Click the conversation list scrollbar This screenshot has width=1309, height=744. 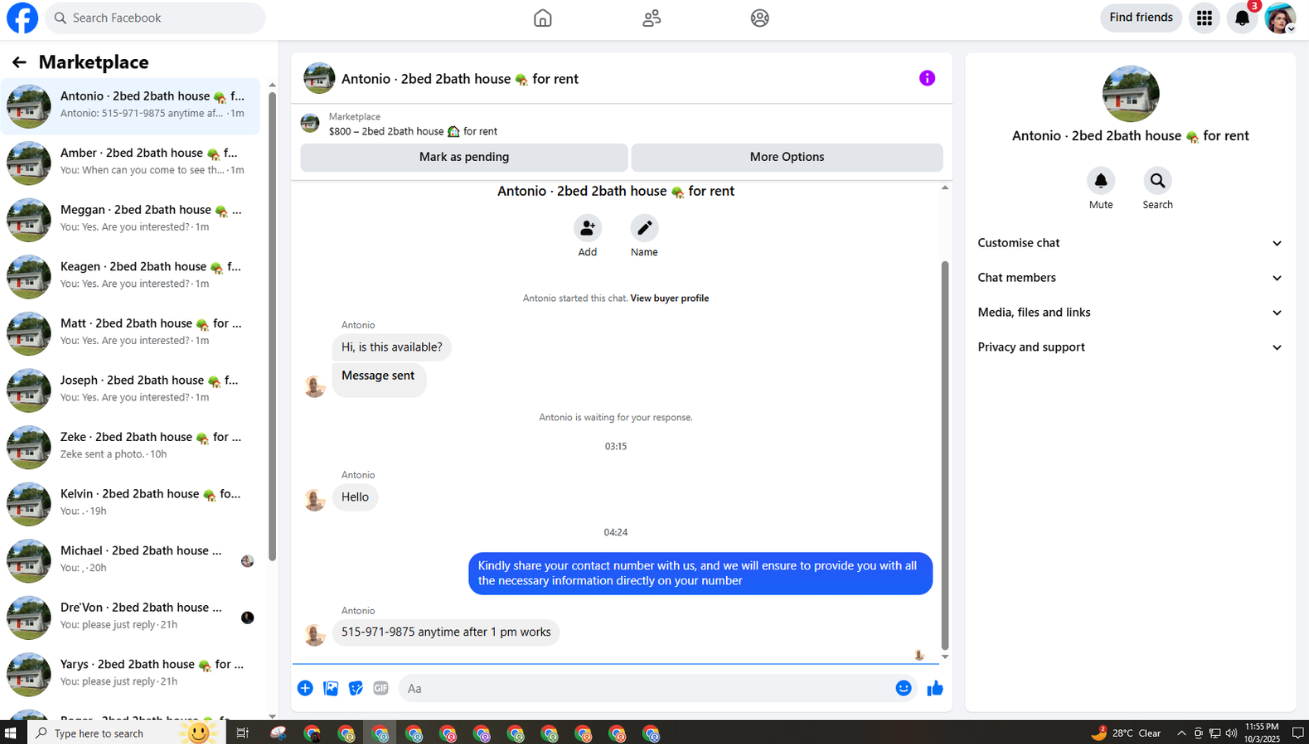point(271,325)
